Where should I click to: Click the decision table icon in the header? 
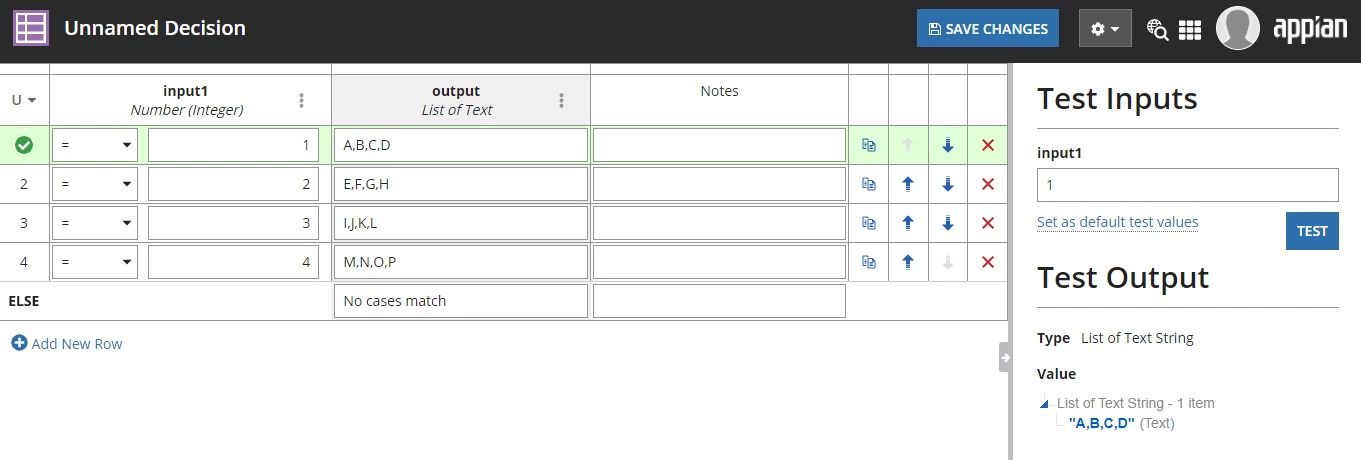(x=31, y=28)
